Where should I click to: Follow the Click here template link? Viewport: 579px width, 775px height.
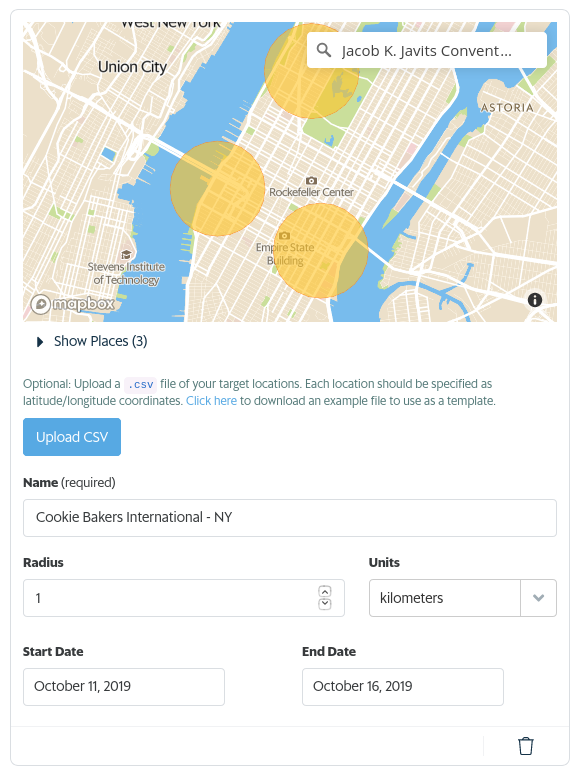211,401
